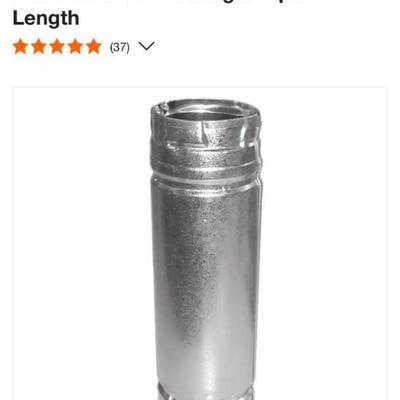Select the third orange rating star

pos(57,46)
